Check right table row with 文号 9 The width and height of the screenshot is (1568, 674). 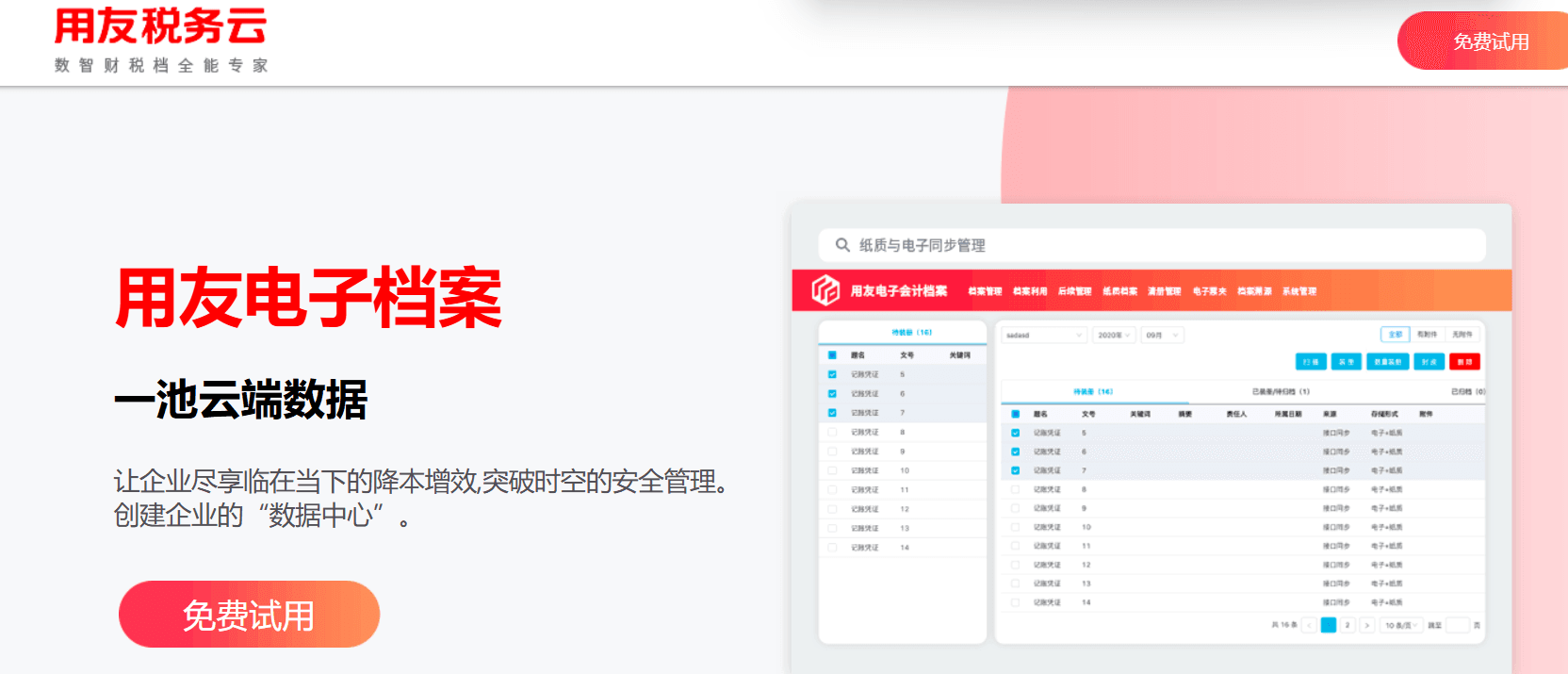pyautogui.click(x=1015, y=508)
